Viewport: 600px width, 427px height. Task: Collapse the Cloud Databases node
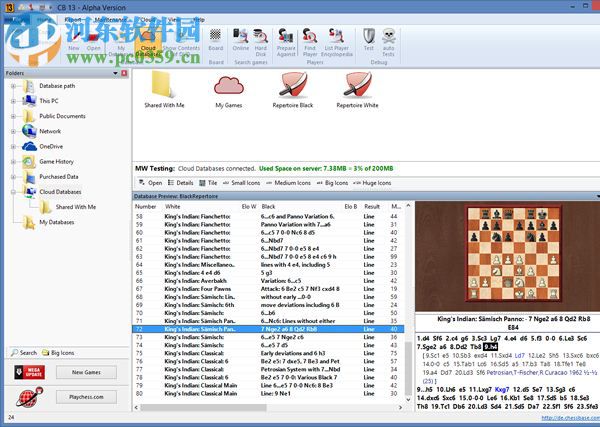point(13,192)
